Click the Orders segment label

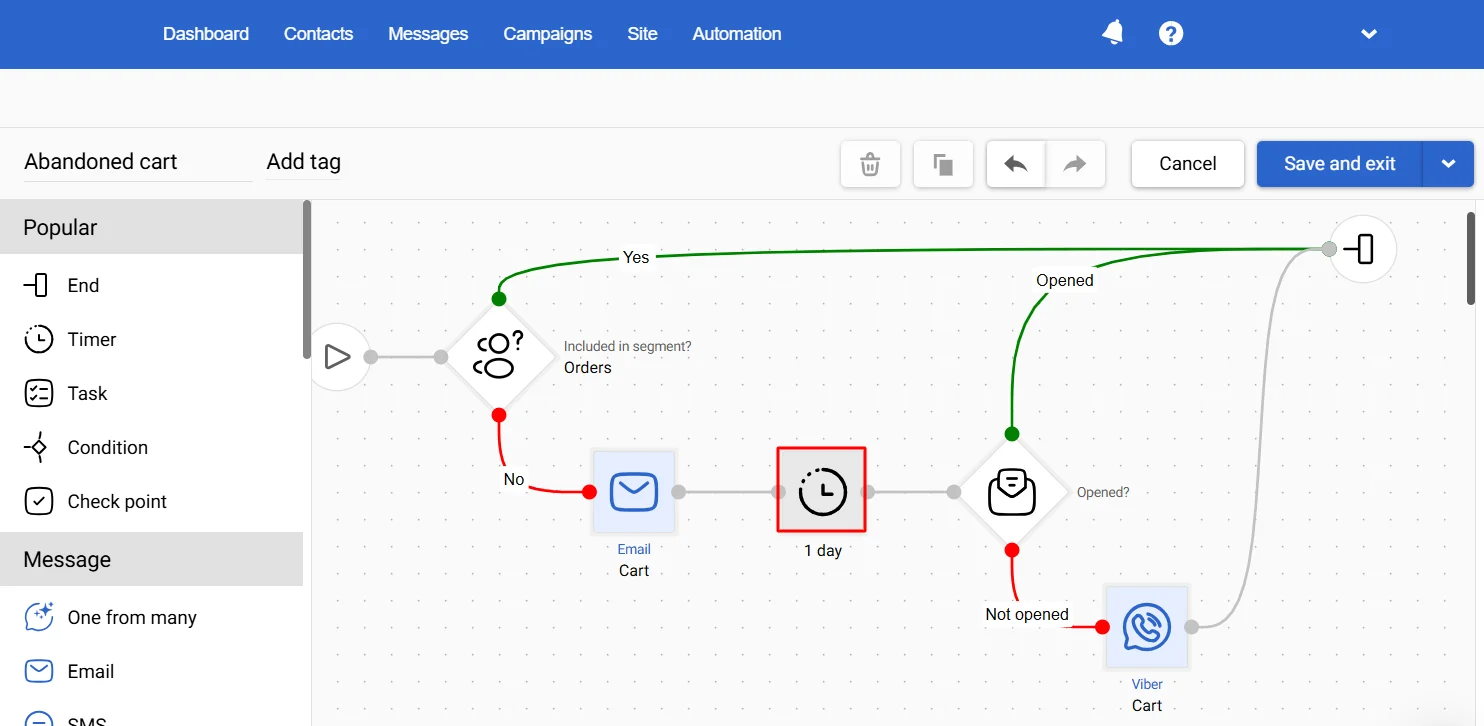point(588,367)
